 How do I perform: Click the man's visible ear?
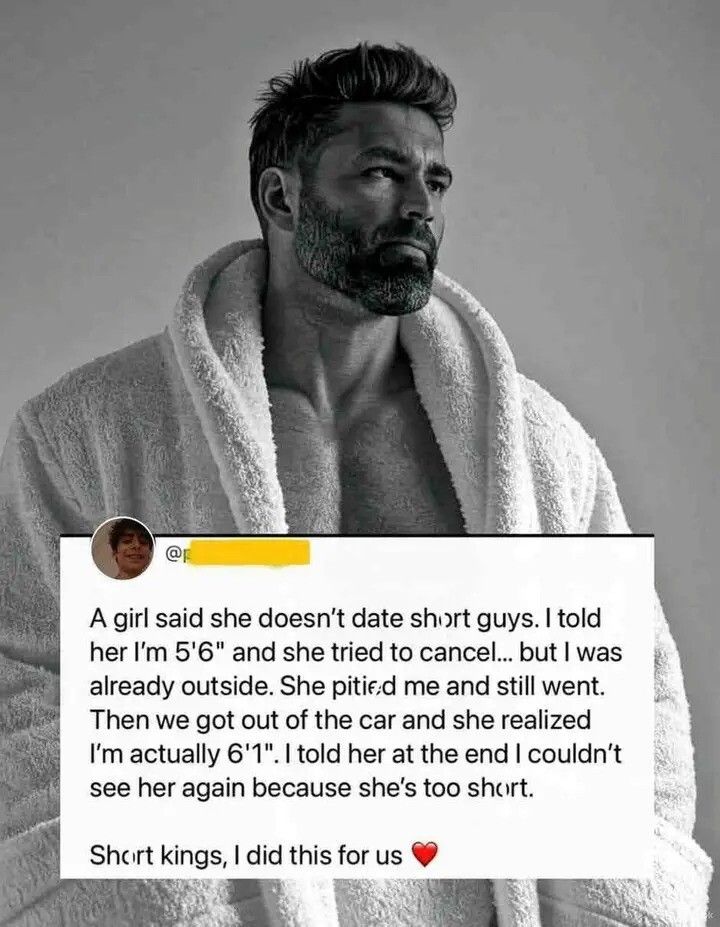coord(276,198)
